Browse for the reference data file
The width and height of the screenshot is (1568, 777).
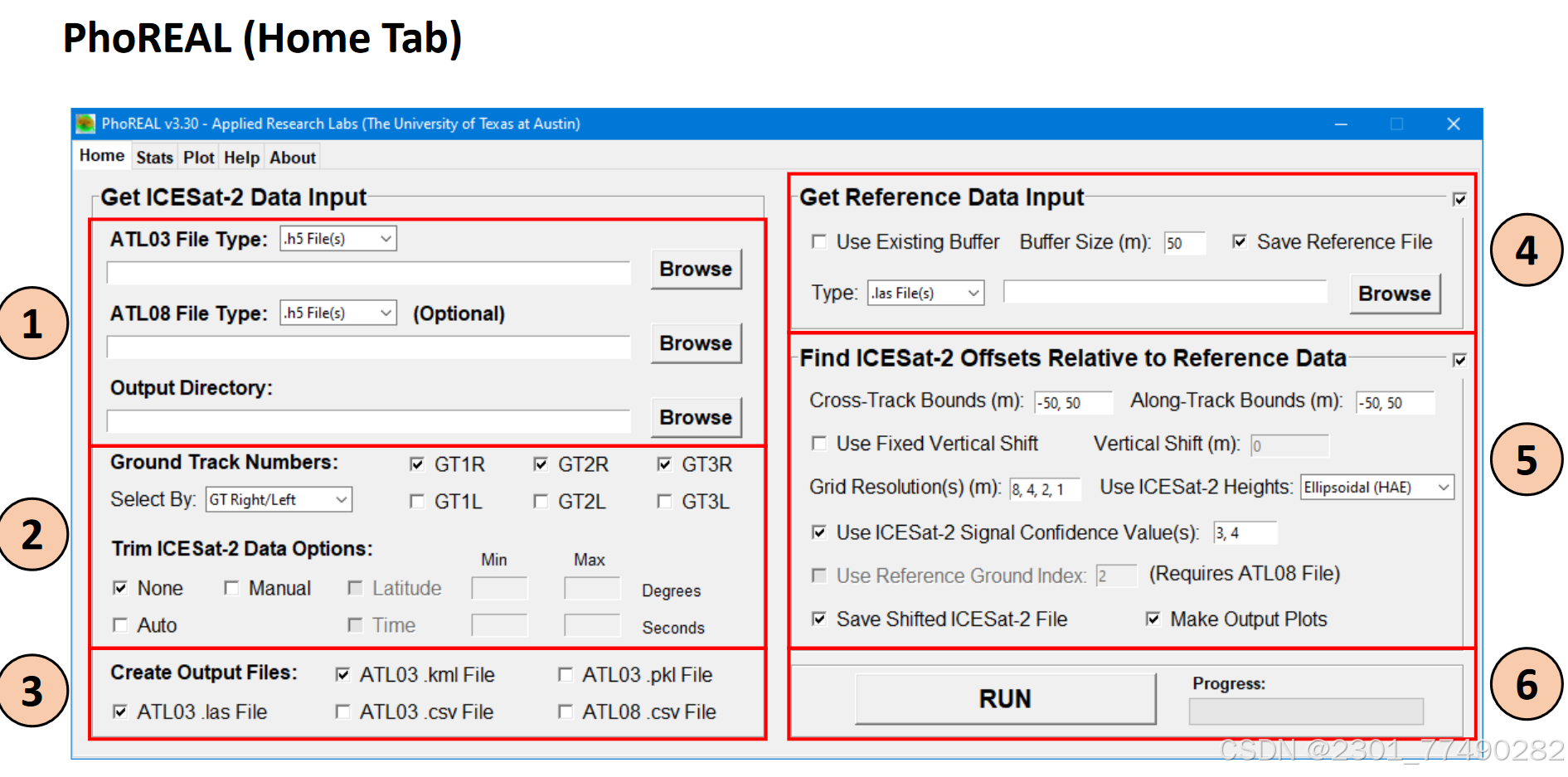1395,294
